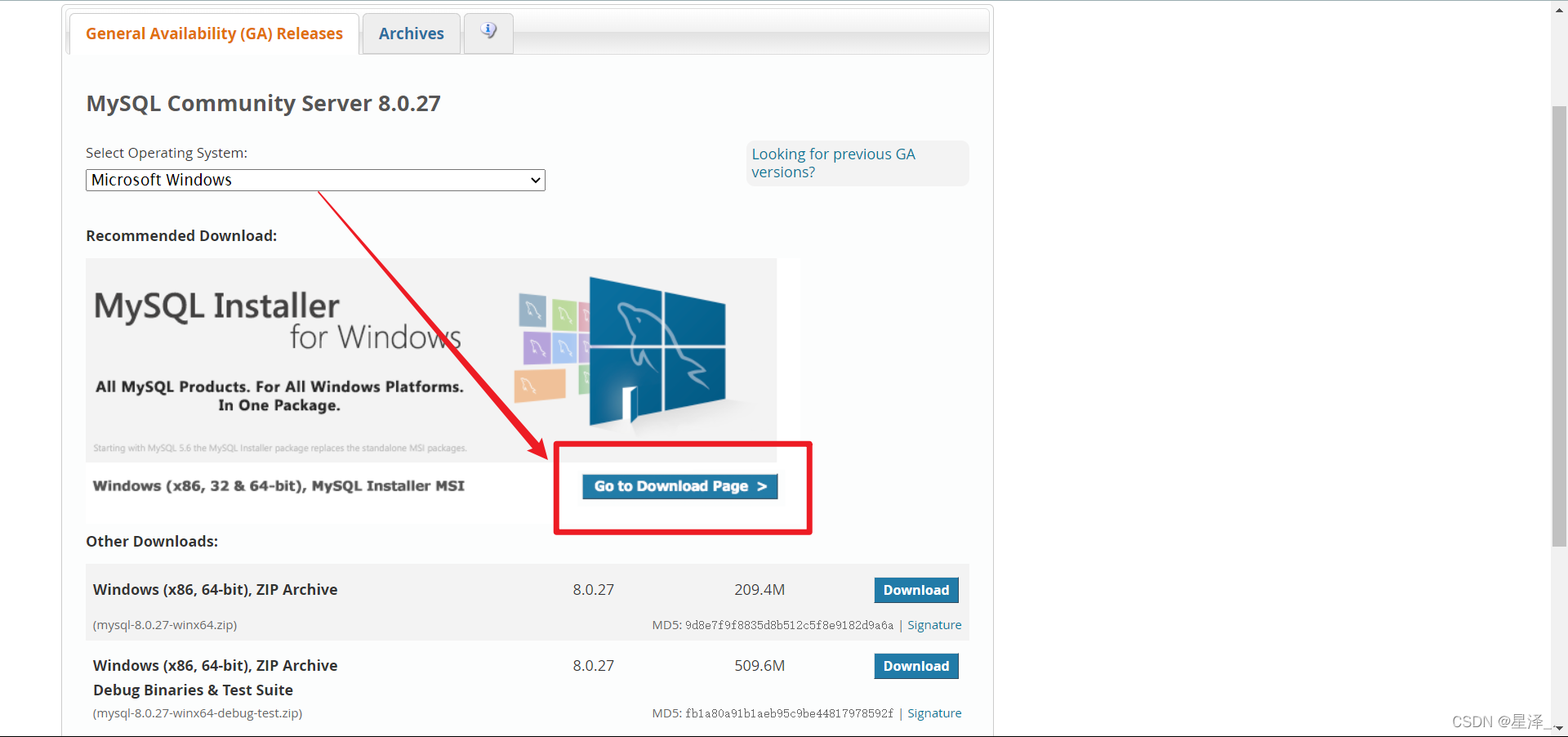1568x737 pixels.
Task: Click the Go to Download Page button
Action: click(x=679, y=486)
